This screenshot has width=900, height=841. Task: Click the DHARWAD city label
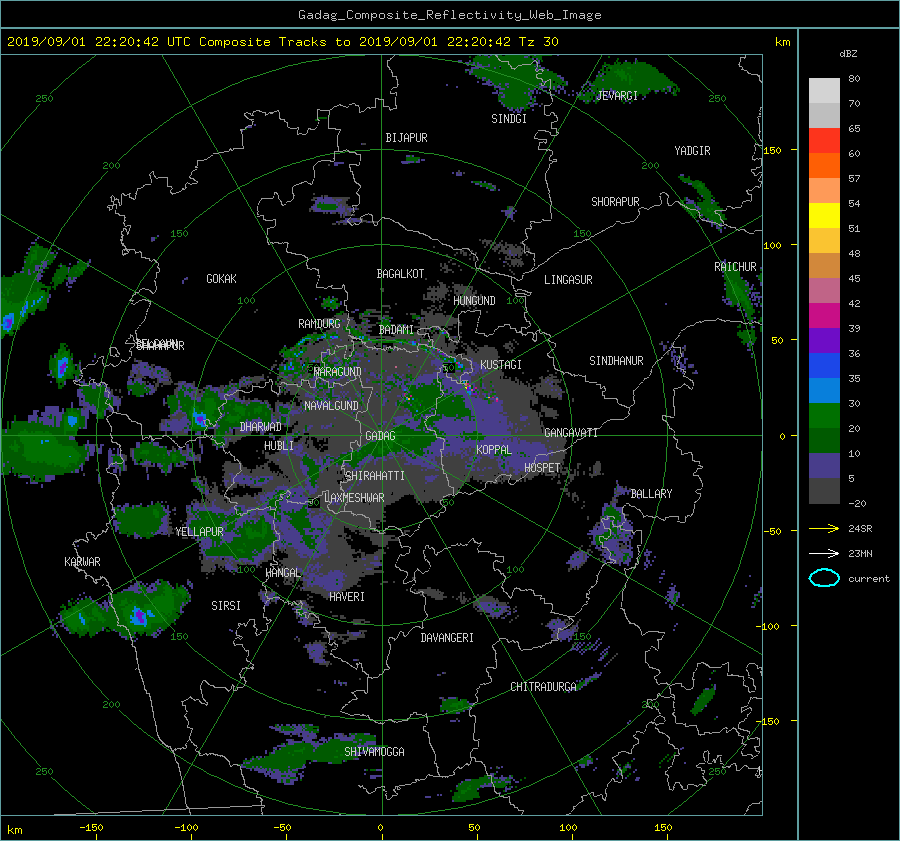(x=261, y=427)
